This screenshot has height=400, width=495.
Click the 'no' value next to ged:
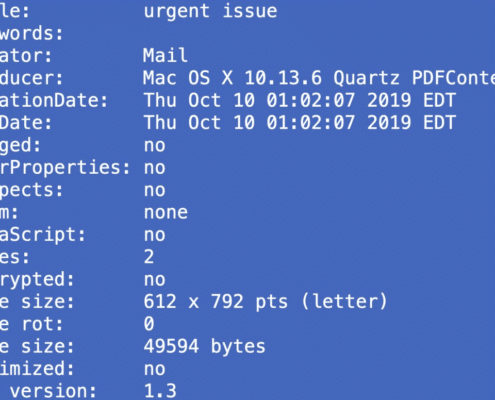coord(154,146)
